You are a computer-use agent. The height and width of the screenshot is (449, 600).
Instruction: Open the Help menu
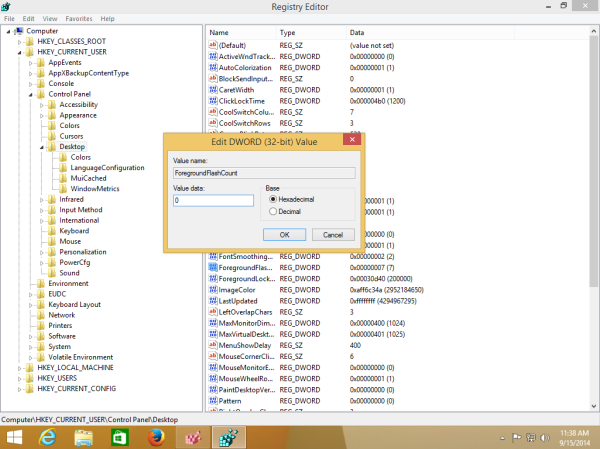(x=108, y=19)
